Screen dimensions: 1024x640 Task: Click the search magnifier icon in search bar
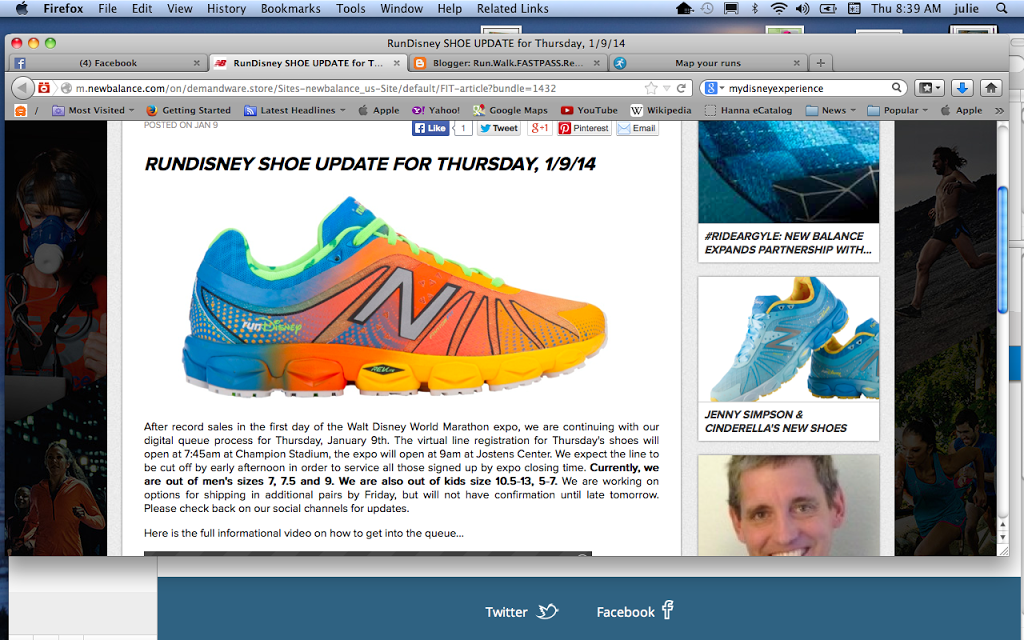point(897,88)
